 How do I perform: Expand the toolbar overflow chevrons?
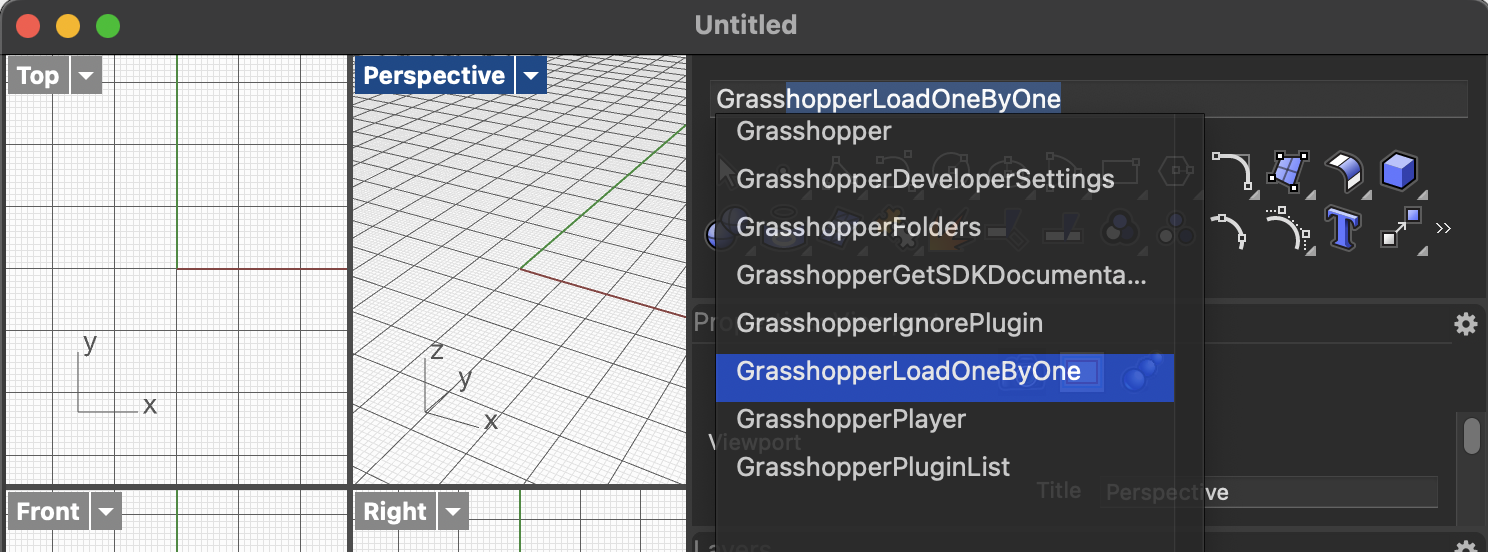[1443, 229]
